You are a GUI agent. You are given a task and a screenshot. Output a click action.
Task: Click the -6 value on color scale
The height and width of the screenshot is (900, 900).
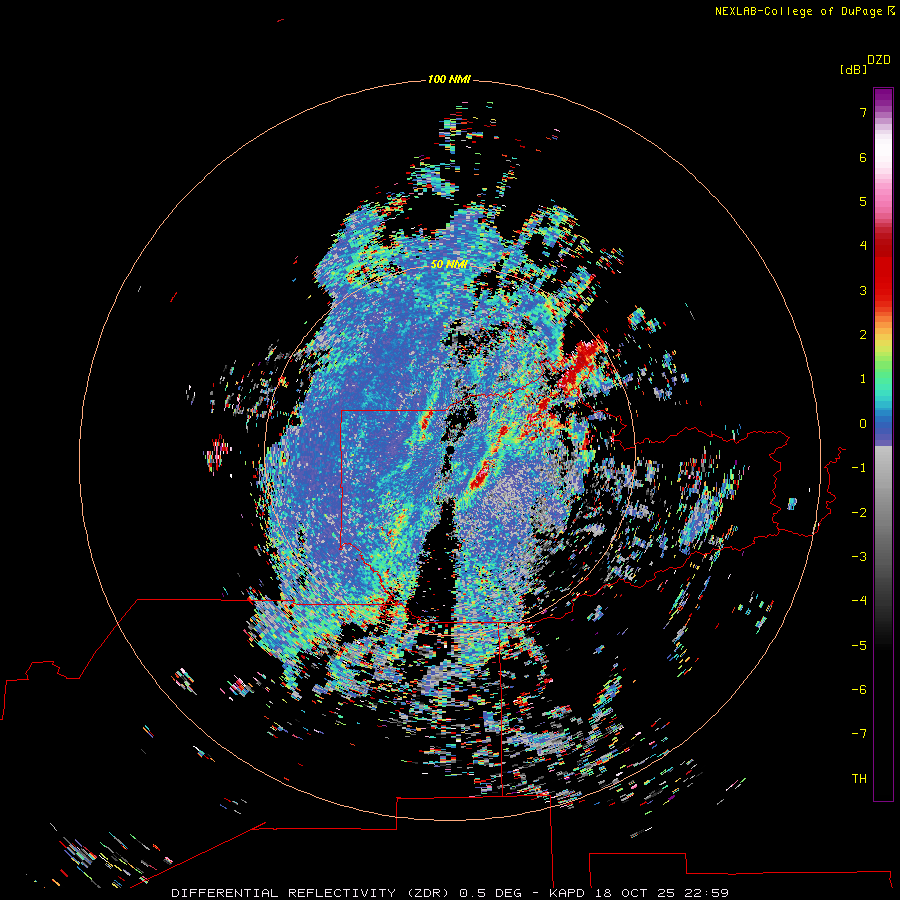(859, 689)
